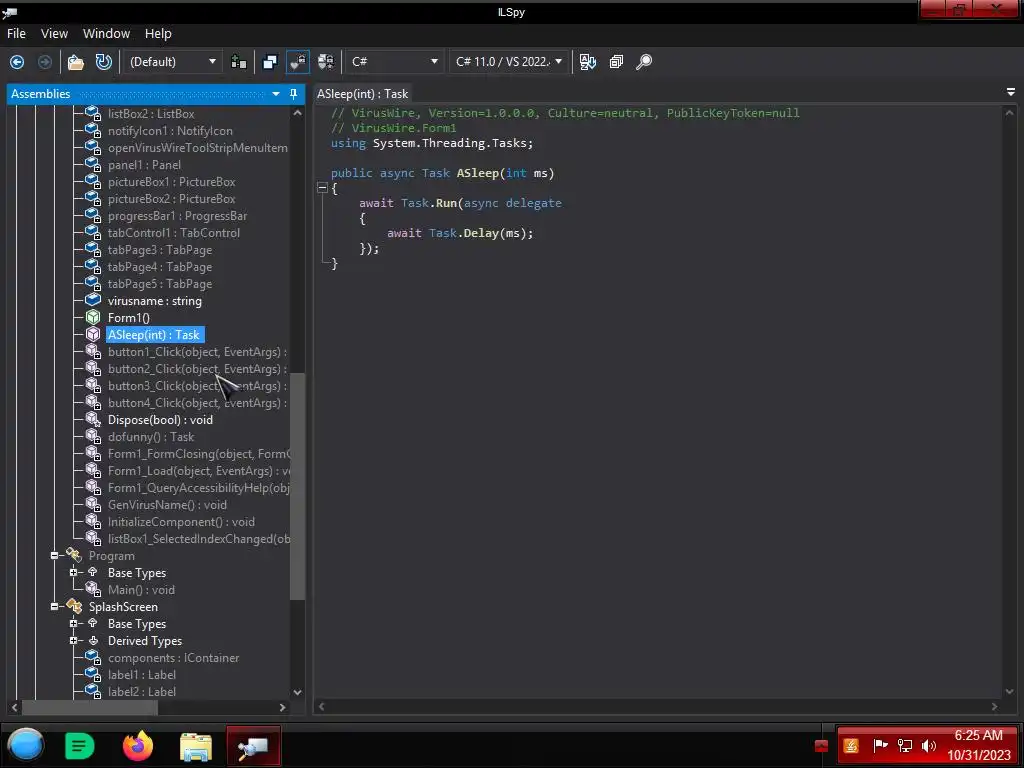The width and height of the screenshot is (1024, 768).
Task: Toggle show private and internal types
Action: click(298, 62)
